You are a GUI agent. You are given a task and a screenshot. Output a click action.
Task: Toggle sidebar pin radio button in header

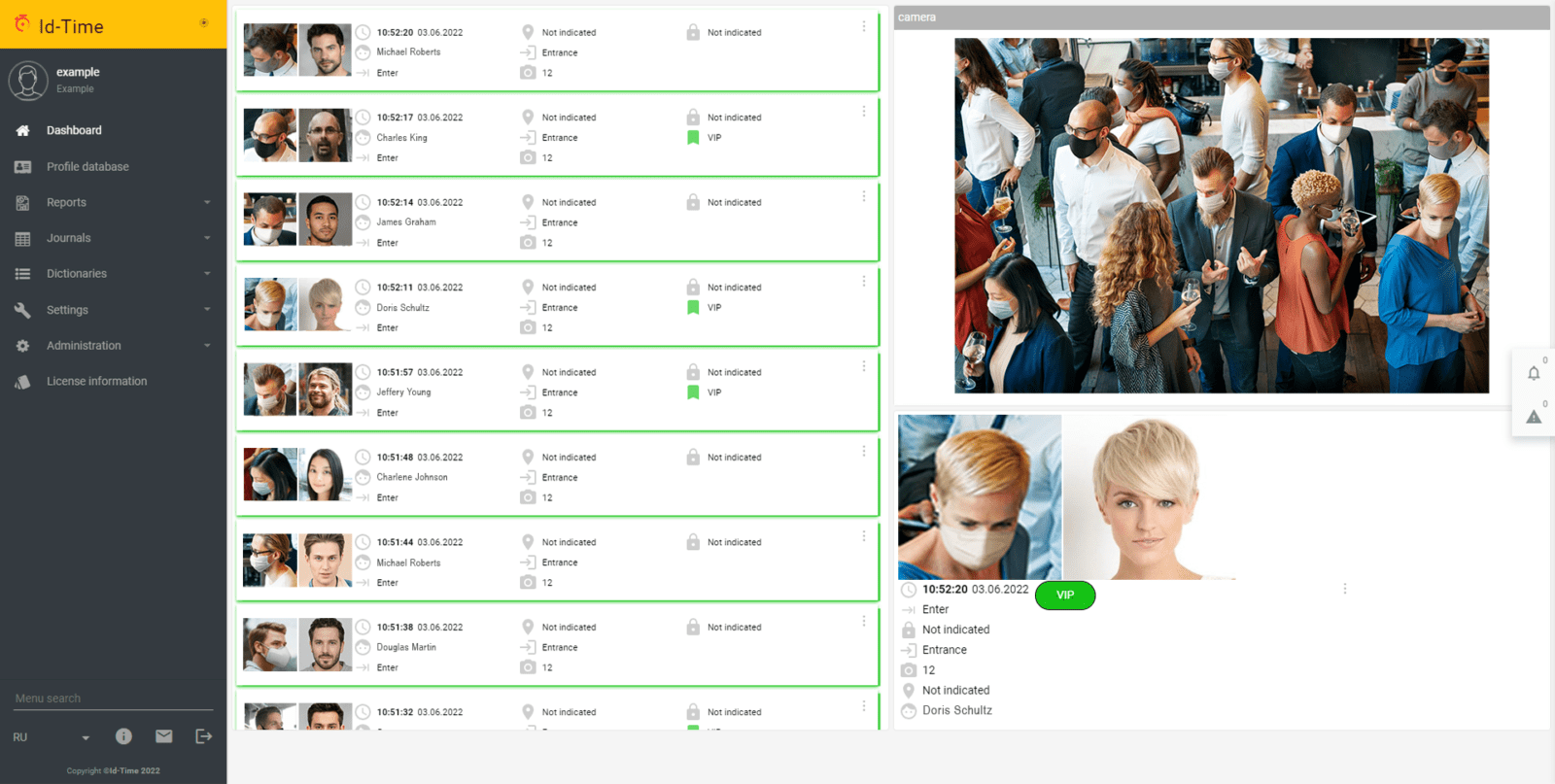204,22
